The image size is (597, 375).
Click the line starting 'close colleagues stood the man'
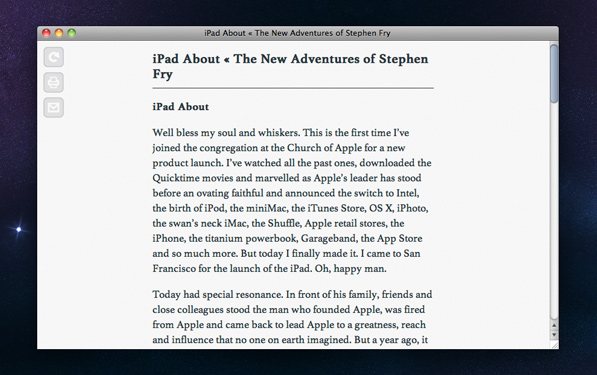[x=289, y=310]
